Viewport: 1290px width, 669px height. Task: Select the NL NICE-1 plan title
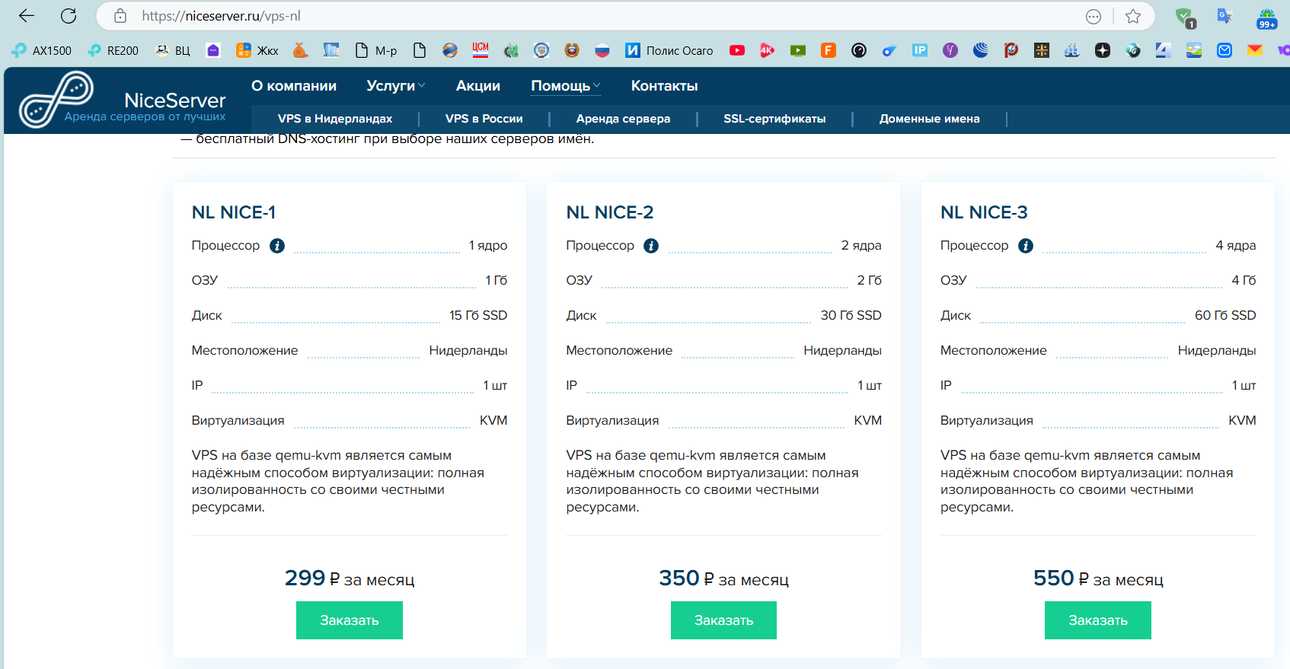click(x=234, y=212)
